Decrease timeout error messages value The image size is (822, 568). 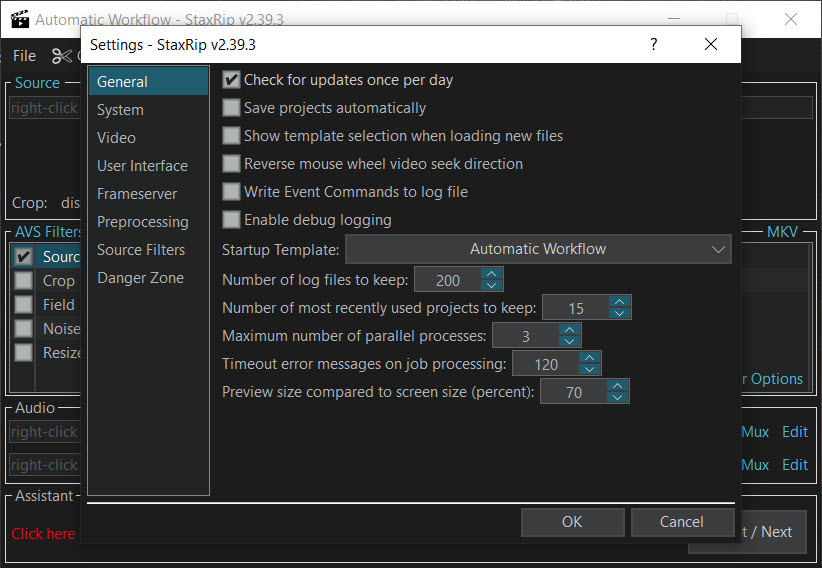589,369
